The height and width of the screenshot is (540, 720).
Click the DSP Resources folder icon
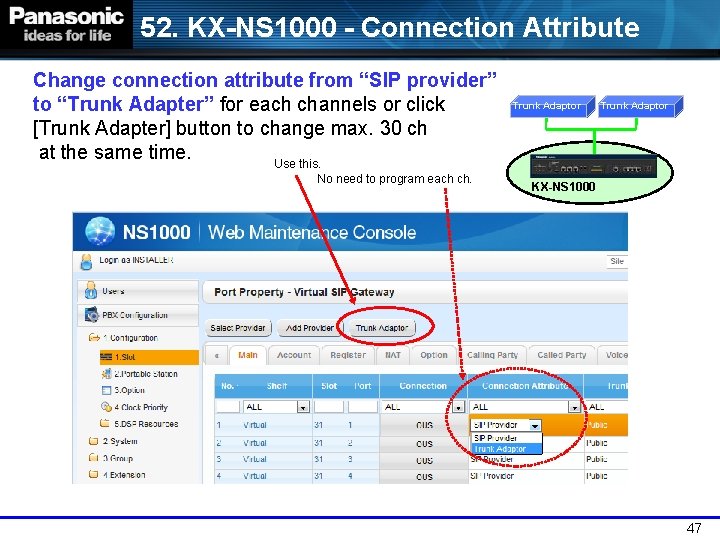(x=105, y=423)
